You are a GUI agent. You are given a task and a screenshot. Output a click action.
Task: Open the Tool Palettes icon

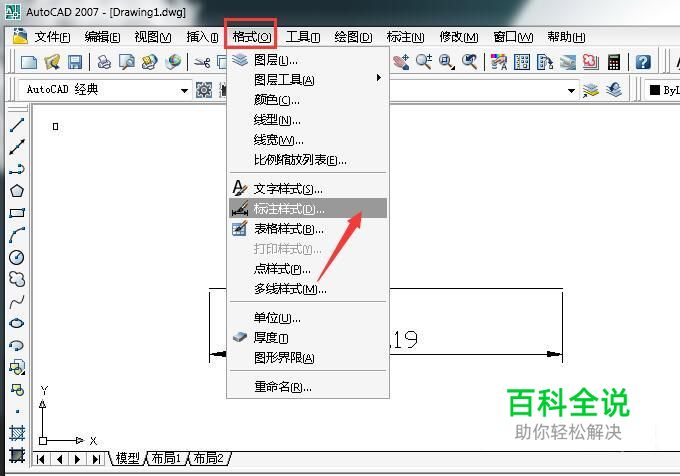(545, 62)
